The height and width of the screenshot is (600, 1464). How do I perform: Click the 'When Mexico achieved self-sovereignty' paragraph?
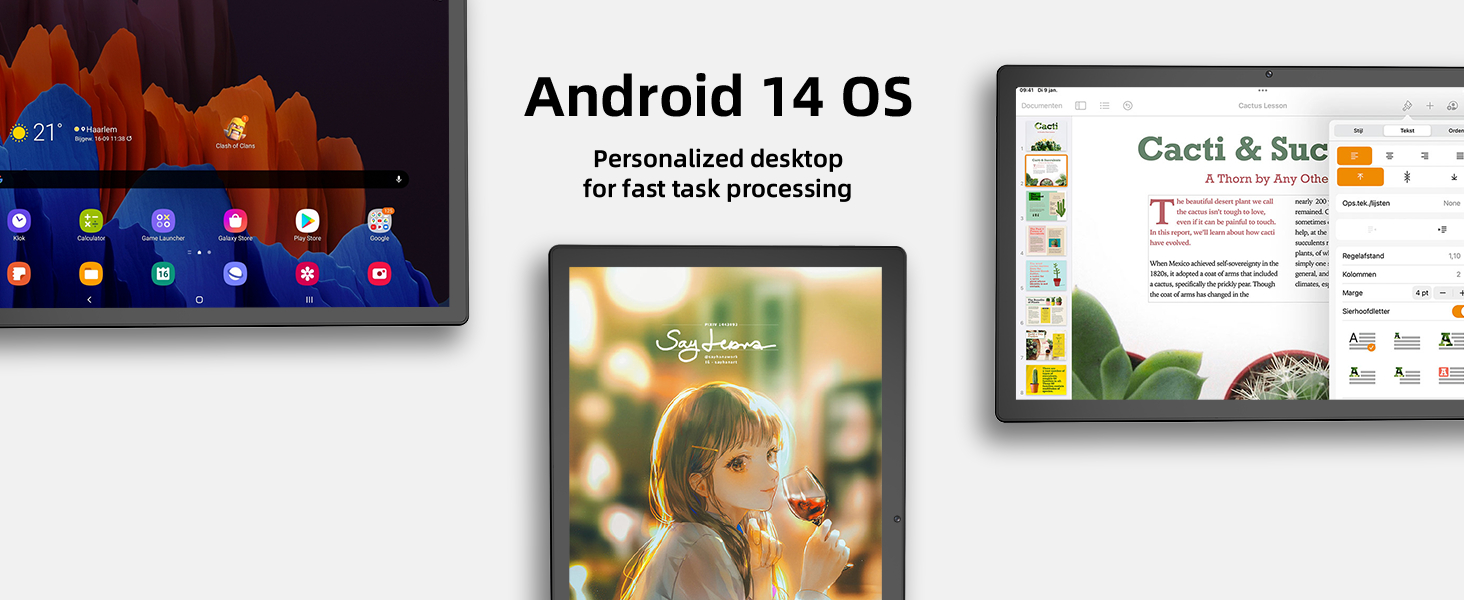pos(1214,279)
